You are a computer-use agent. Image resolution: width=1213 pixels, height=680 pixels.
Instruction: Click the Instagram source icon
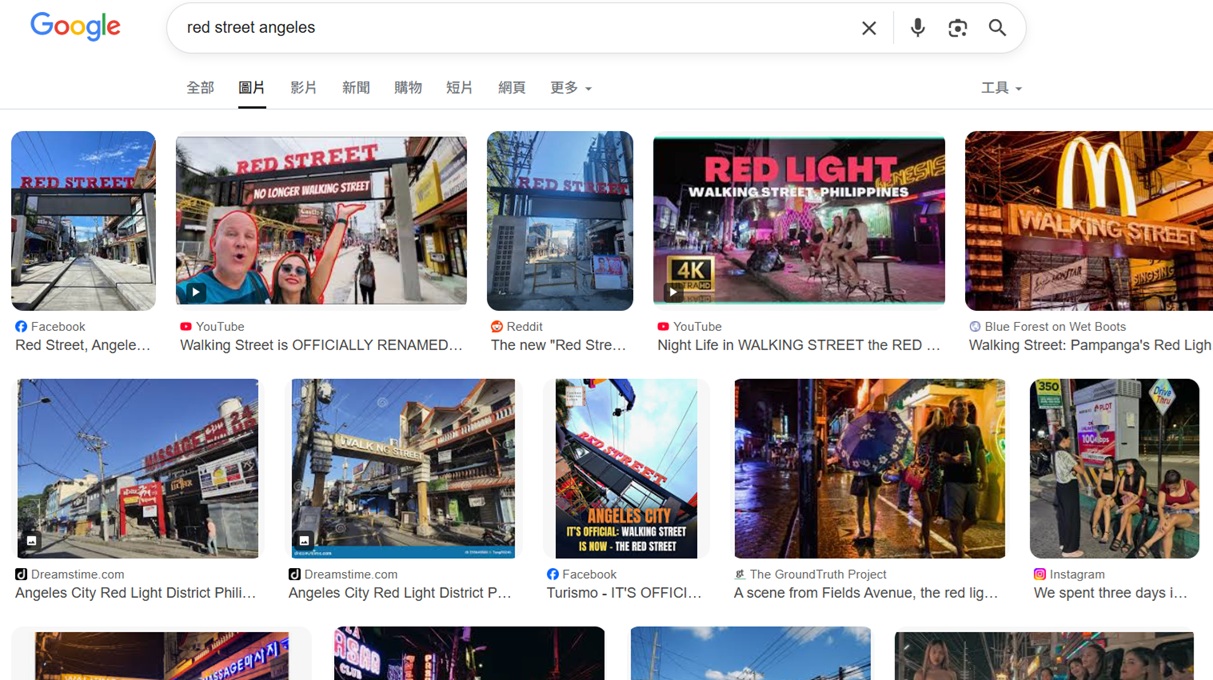coord(1040,574)
